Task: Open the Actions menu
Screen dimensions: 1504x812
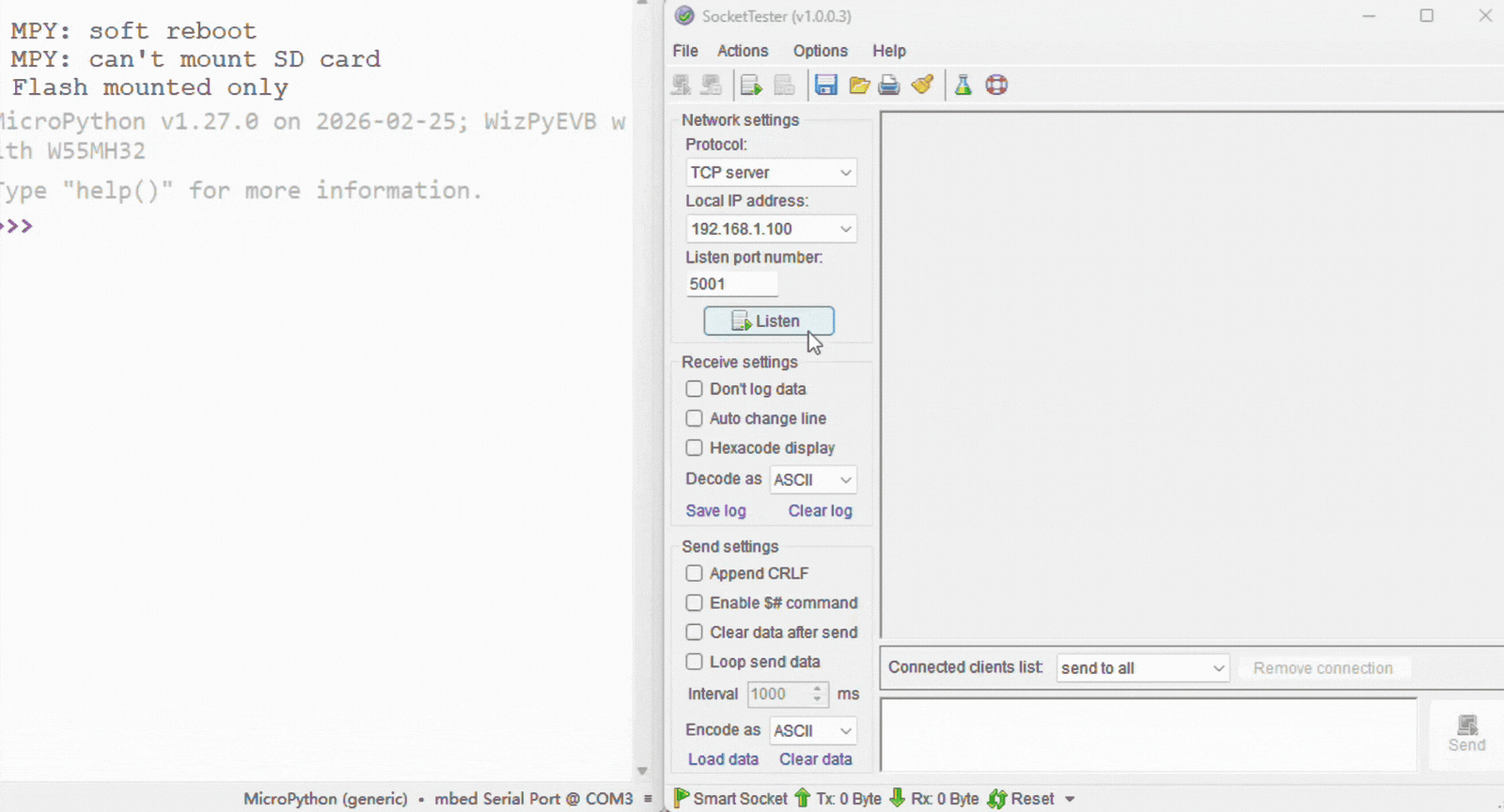Action: pos(743,51)
